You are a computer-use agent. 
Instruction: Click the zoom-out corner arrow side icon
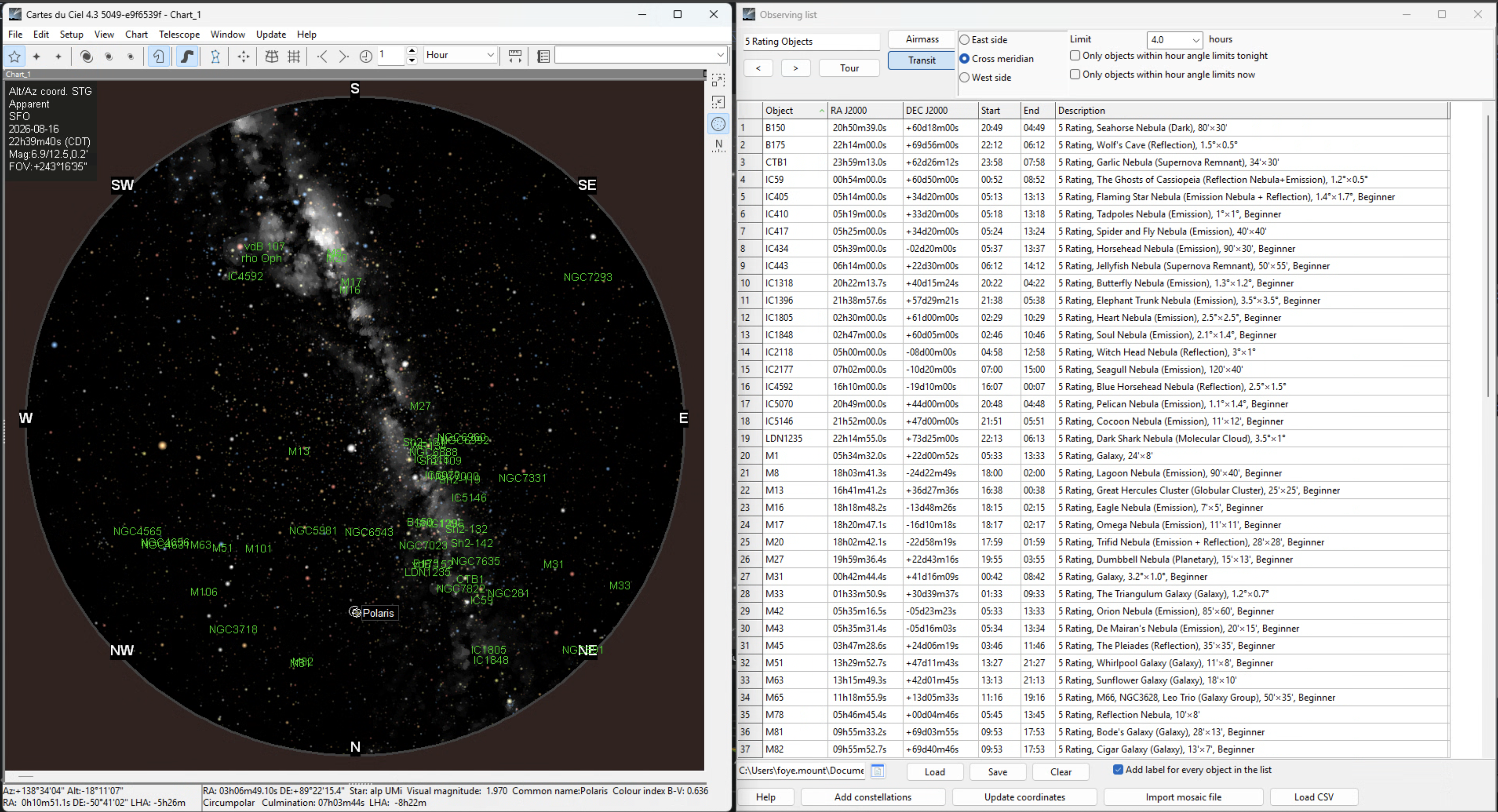click(x=719, y=102)
